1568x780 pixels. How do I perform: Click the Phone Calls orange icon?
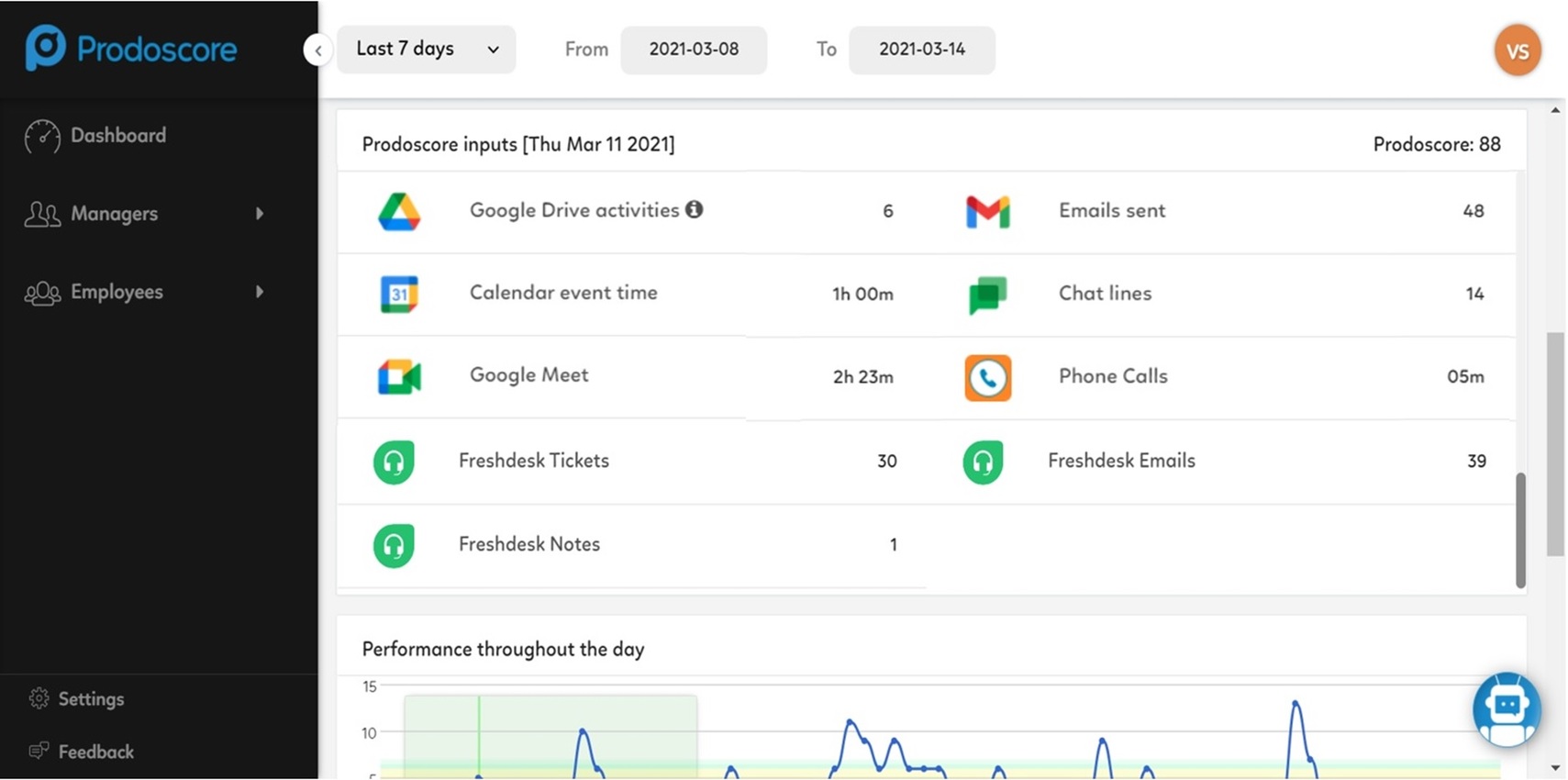point(988,377)
